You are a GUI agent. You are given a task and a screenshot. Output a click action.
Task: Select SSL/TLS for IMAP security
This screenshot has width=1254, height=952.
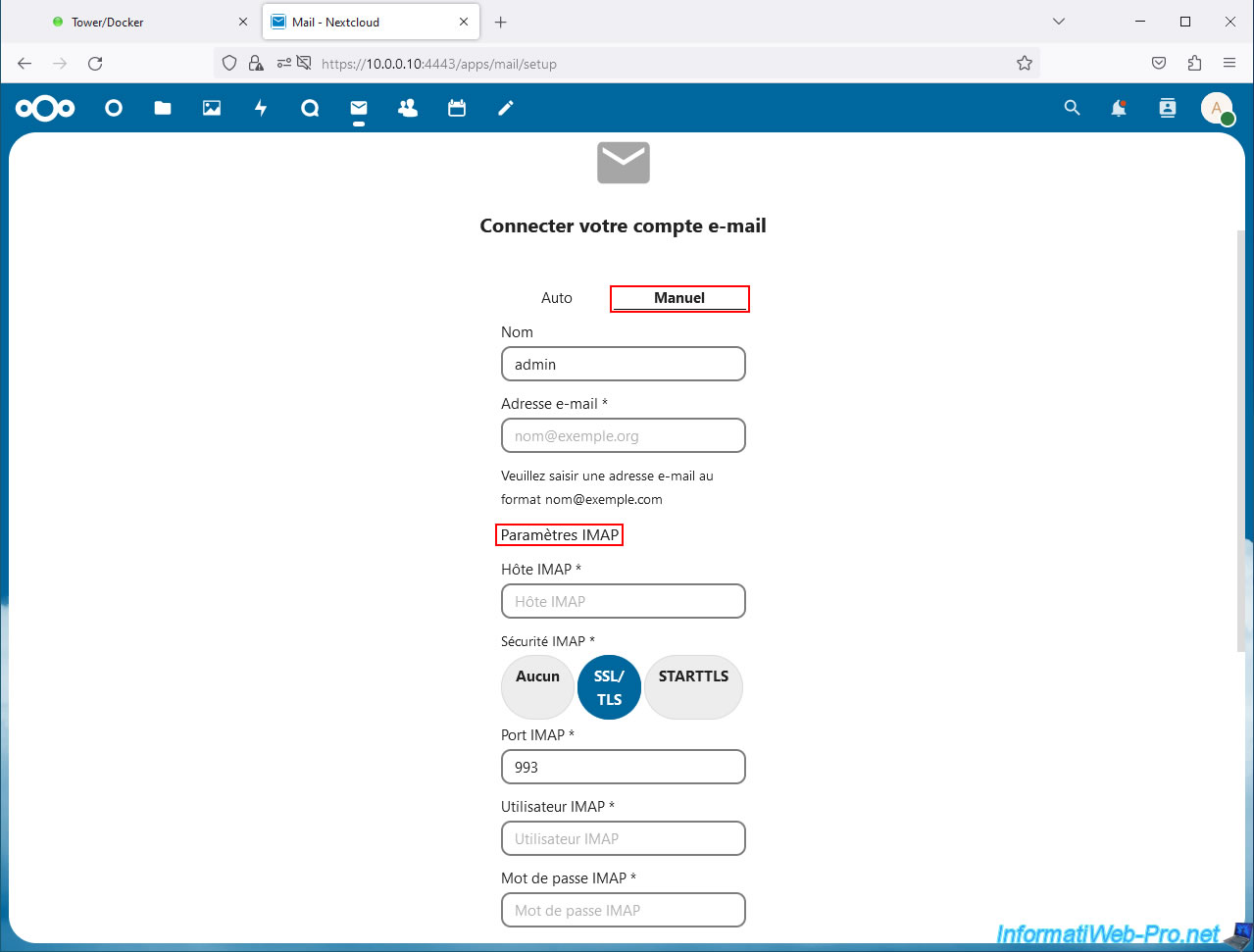point(609,687)
